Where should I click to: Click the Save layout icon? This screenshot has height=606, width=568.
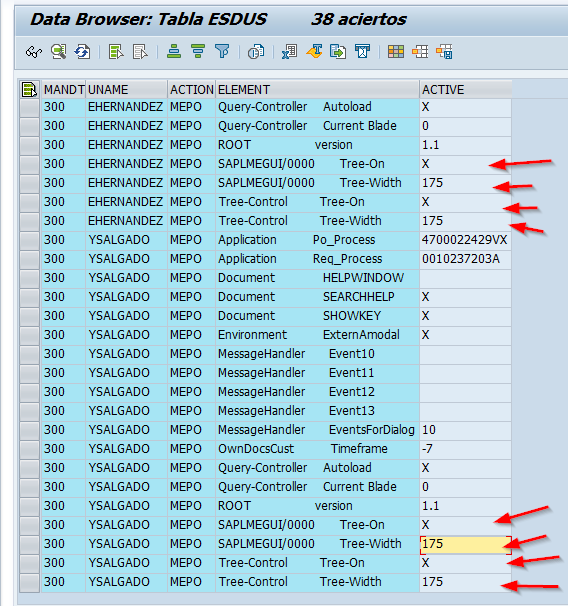pyautogui.click(x=444, y=51)
